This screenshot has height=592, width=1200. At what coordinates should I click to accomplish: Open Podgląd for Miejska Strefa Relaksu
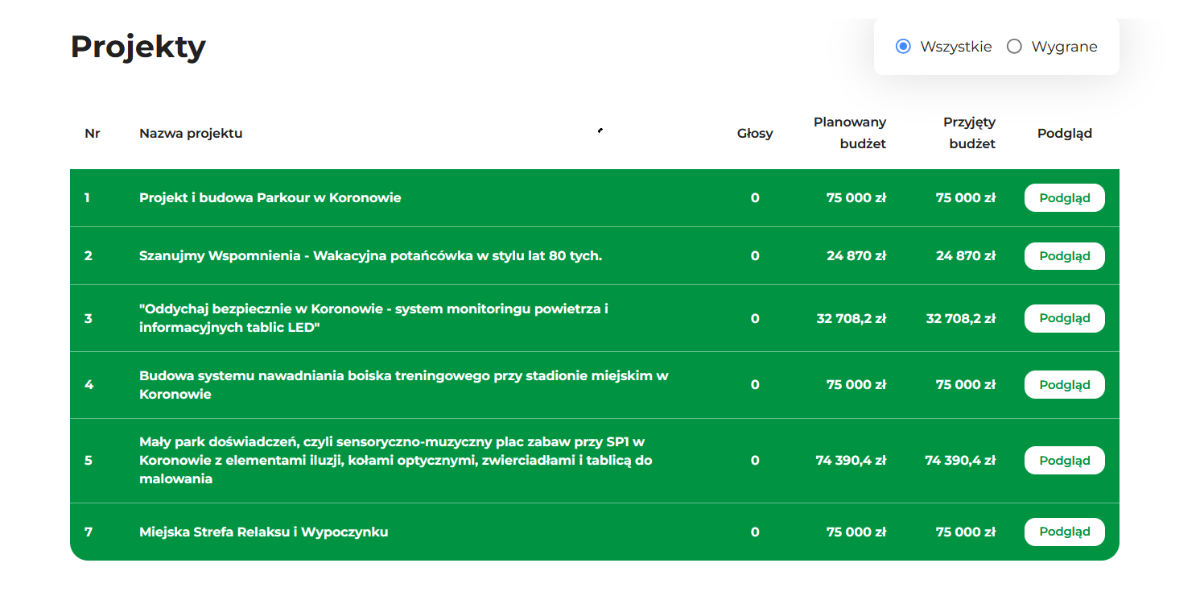(x=1064, y=532)
